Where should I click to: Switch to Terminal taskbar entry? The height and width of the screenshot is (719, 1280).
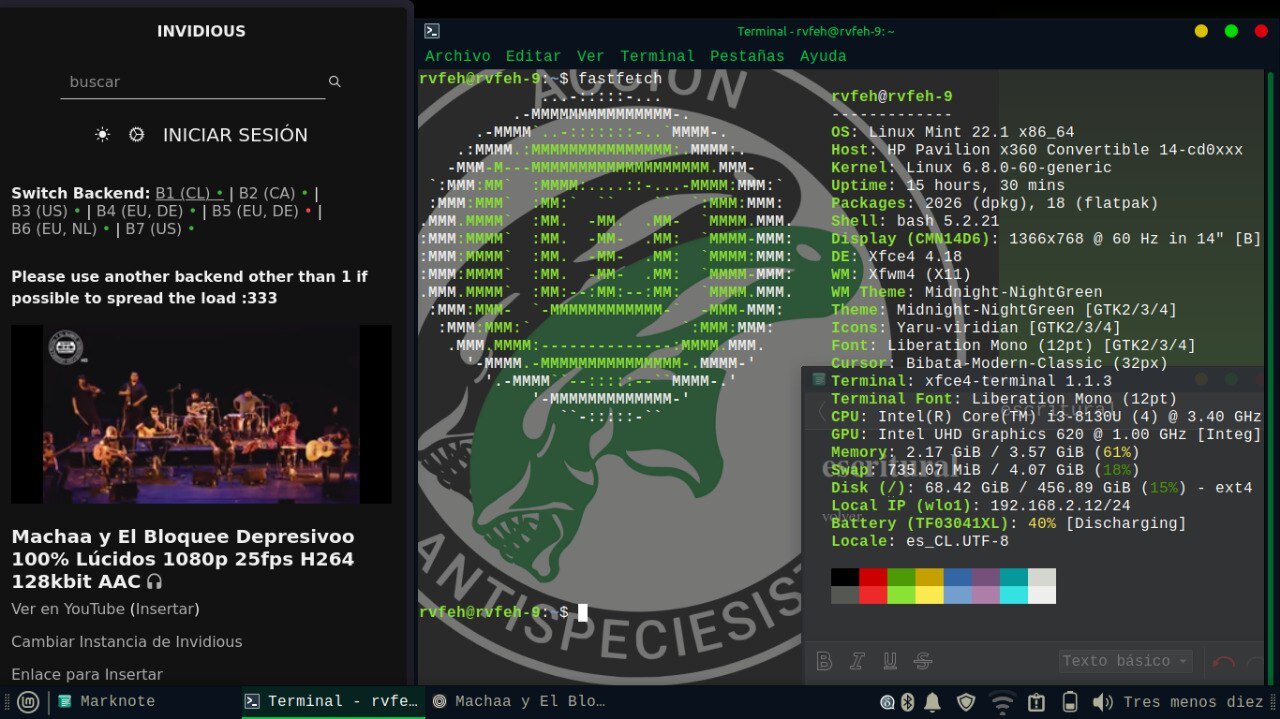tap(333, 702)
